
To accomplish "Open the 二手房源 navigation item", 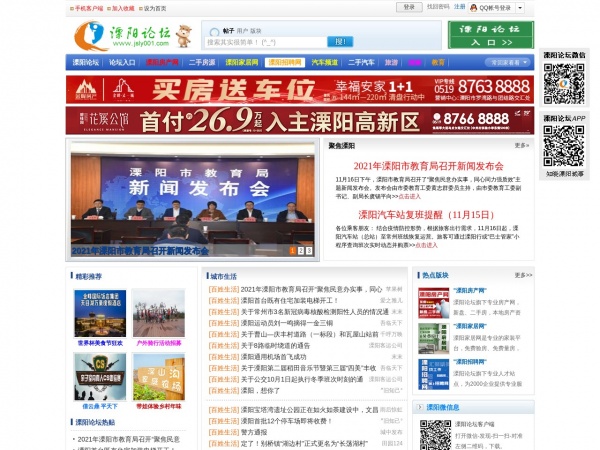I will [202, 62].
